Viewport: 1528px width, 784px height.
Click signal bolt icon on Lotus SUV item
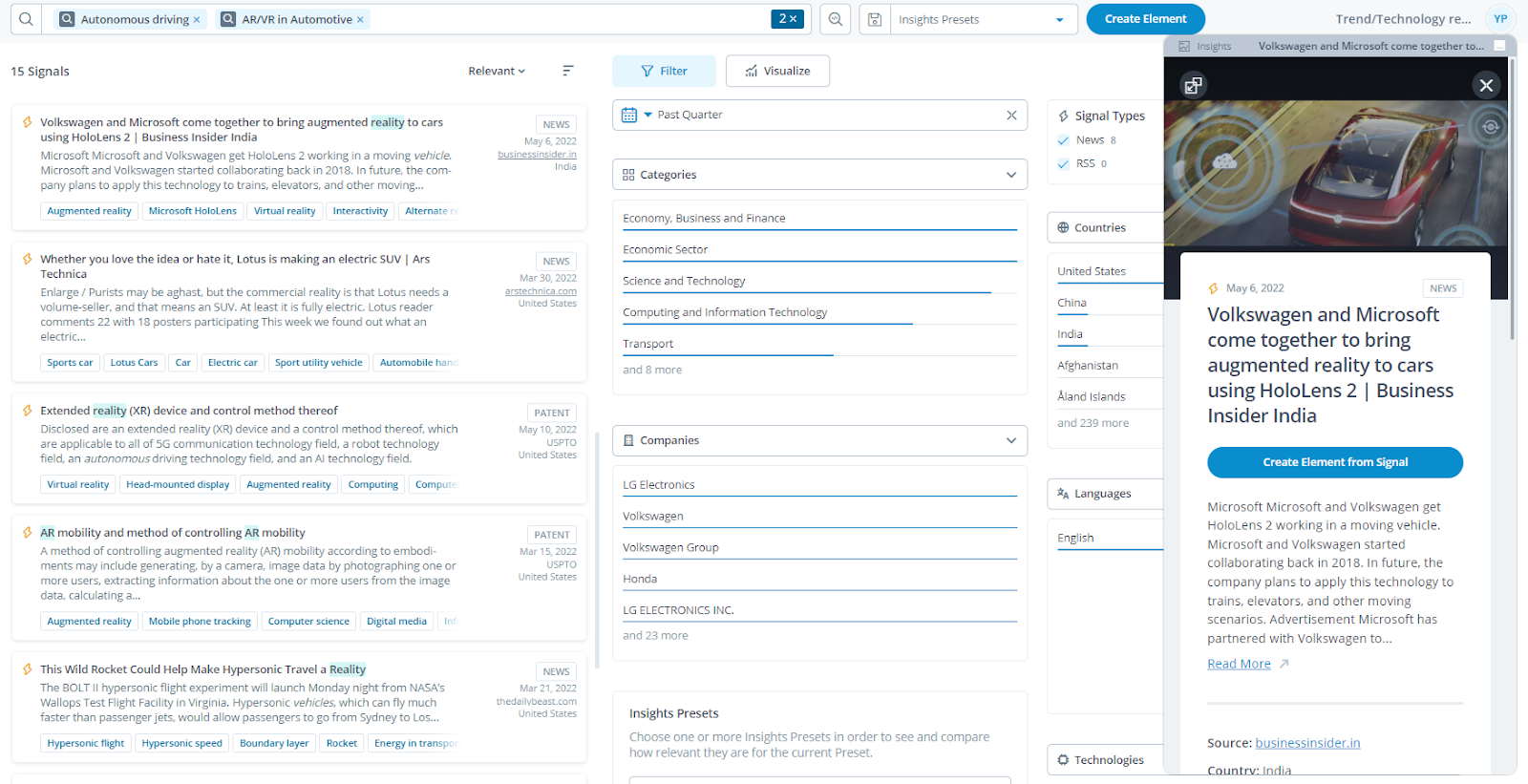click(27, 259)
